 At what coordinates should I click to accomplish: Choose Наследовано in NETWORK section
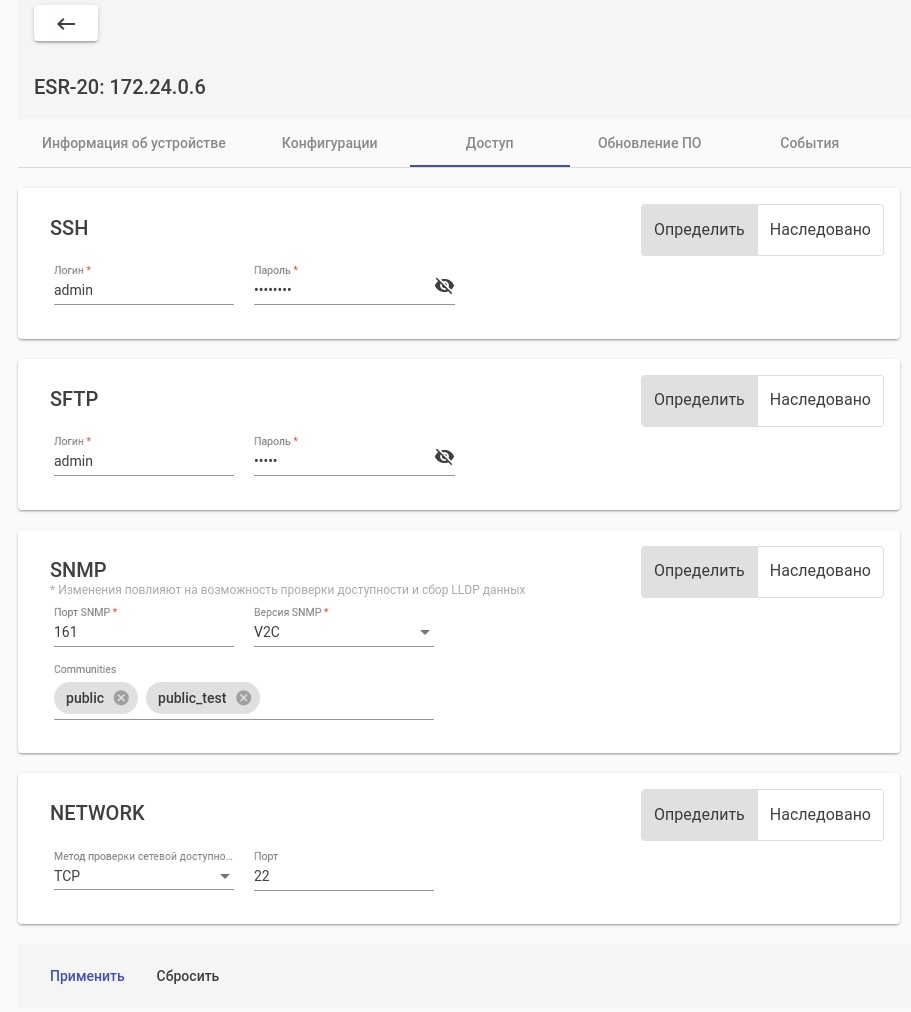coord(820,815)
